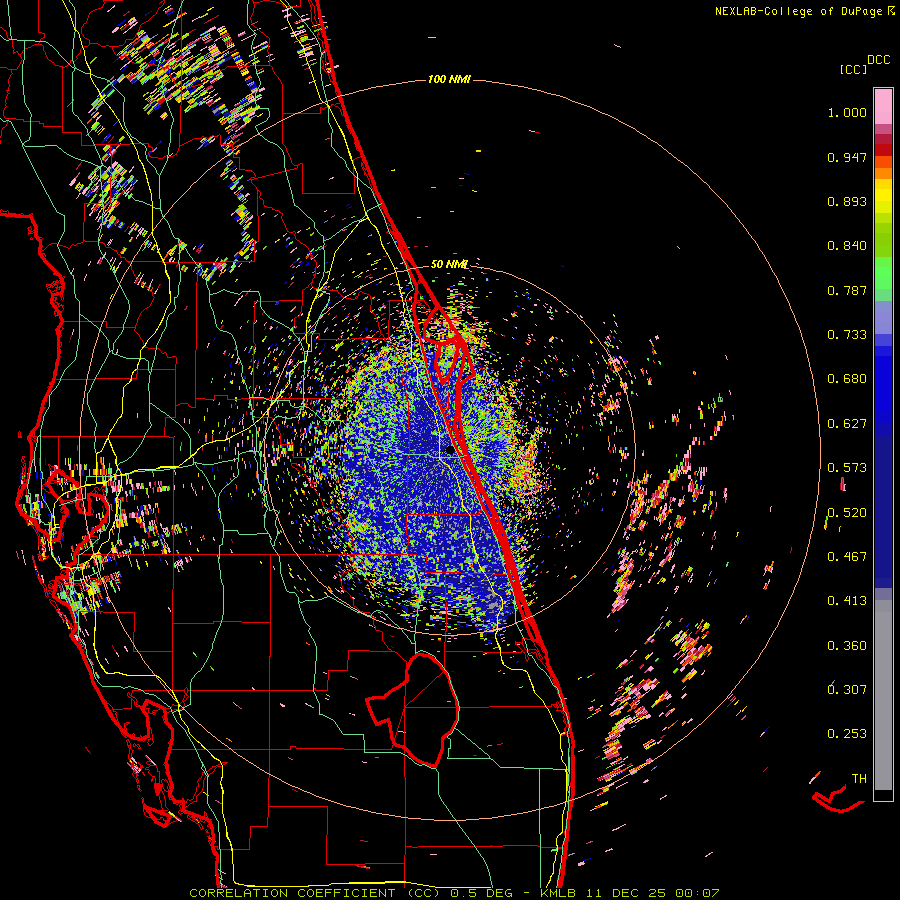The image size is (900, 900).
Task: Click the radar site center dot
Action: tap(450, 451)
